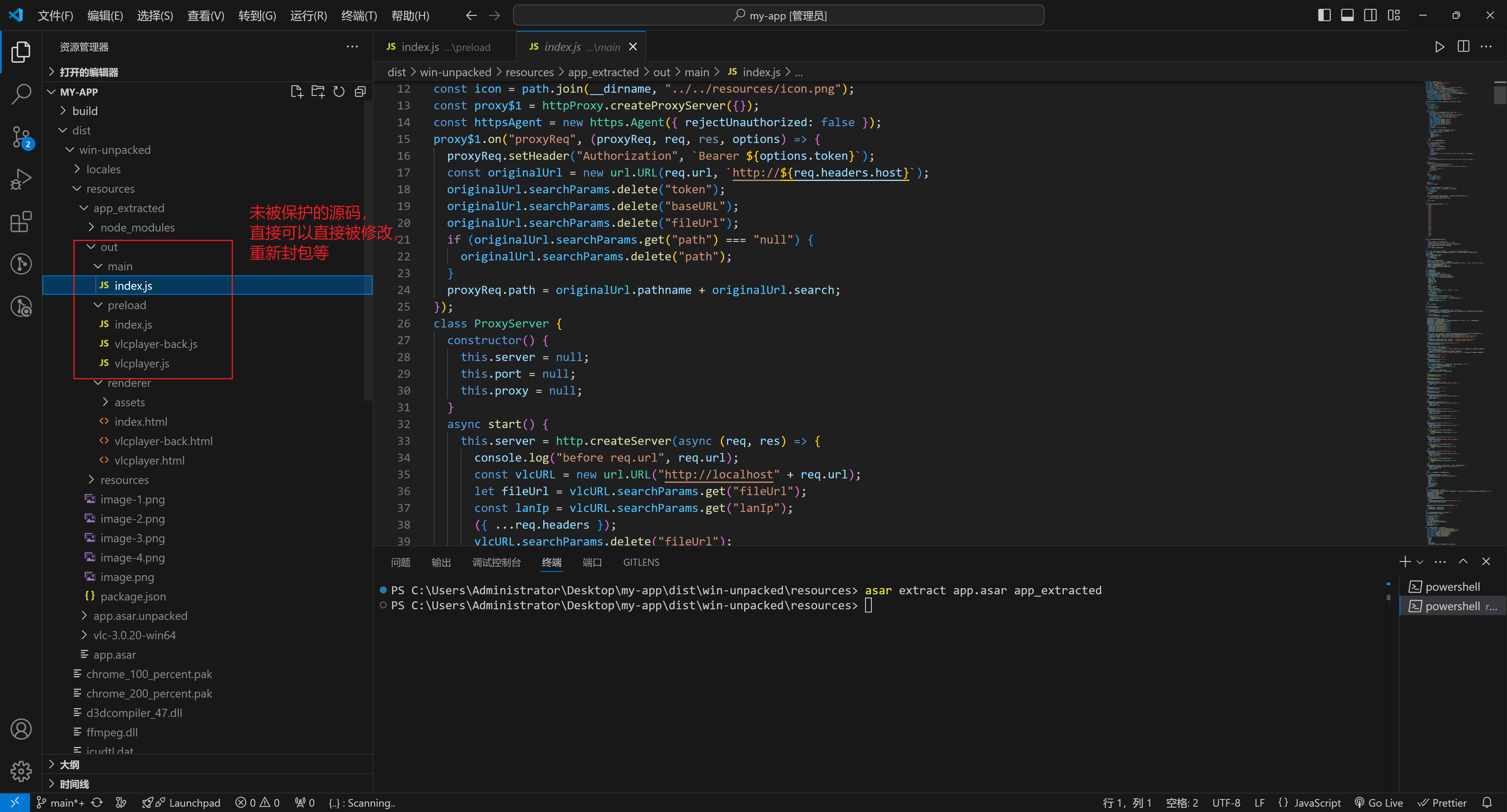The image size is (1507, 812).
Task: Expand the assets folder
Action: pos(207,402)
